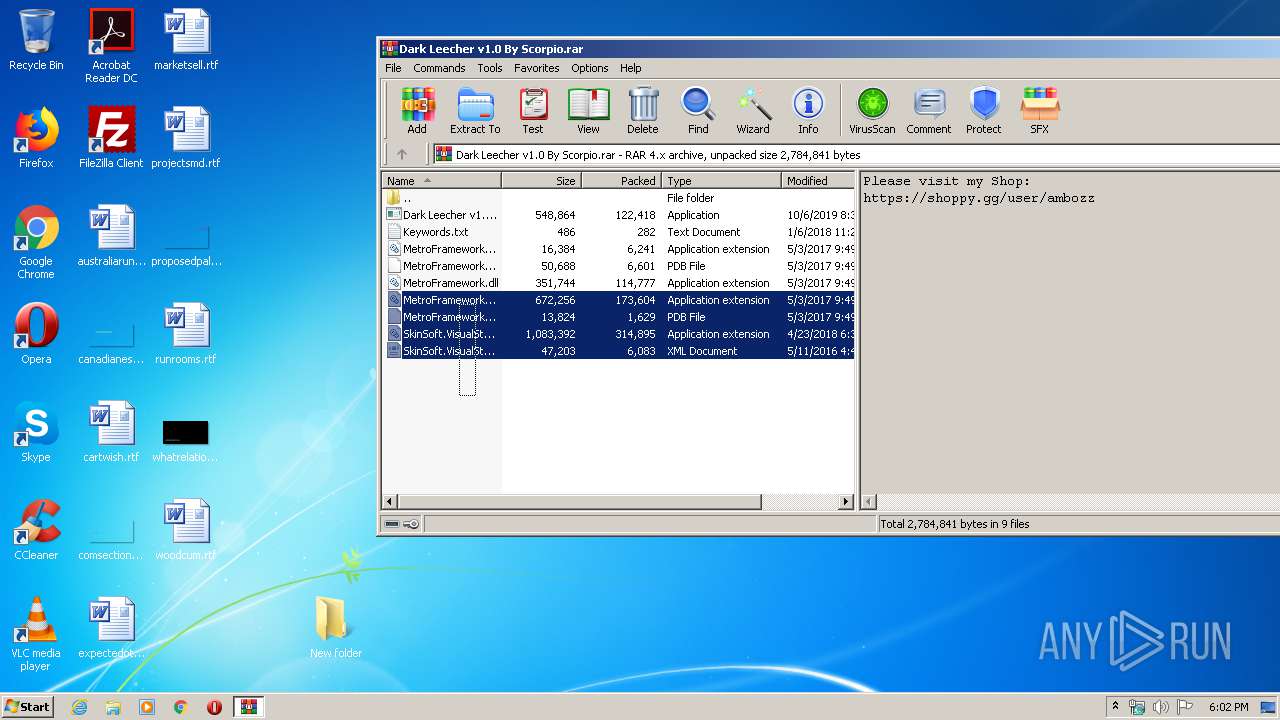Select the MetroFramework.dll file
The height and width of the screenshot is (720, 1280).
coord(619,283)
